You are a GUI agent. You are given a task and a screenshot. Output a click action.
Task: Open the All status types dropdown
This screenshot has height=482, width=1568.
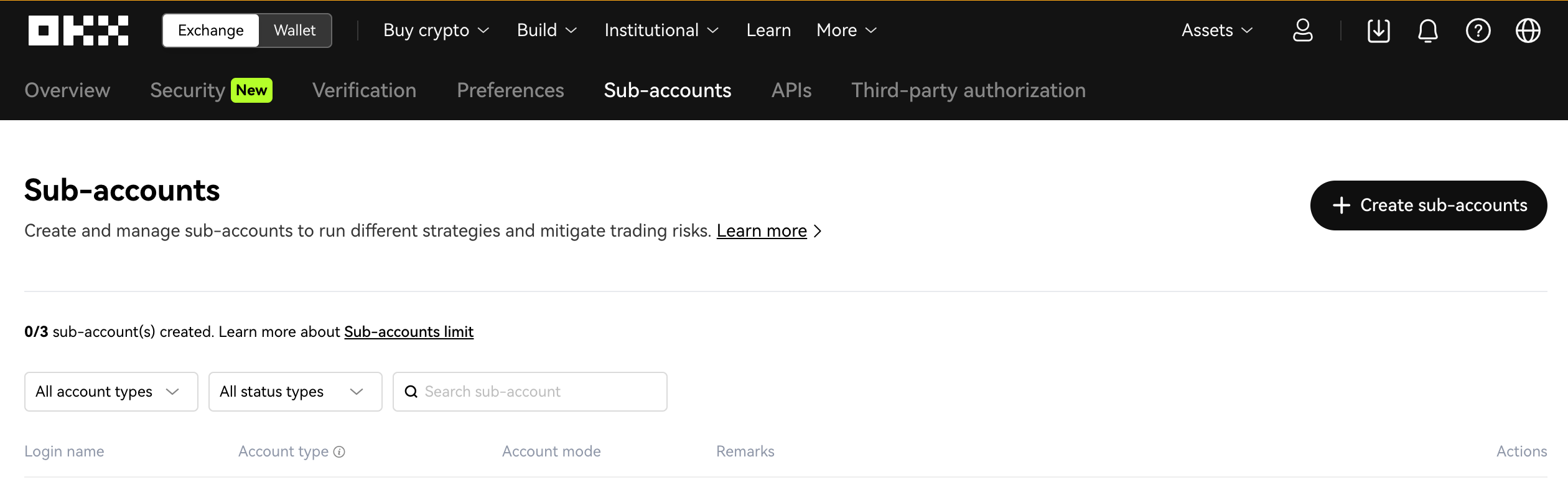[x=295, y=392]
